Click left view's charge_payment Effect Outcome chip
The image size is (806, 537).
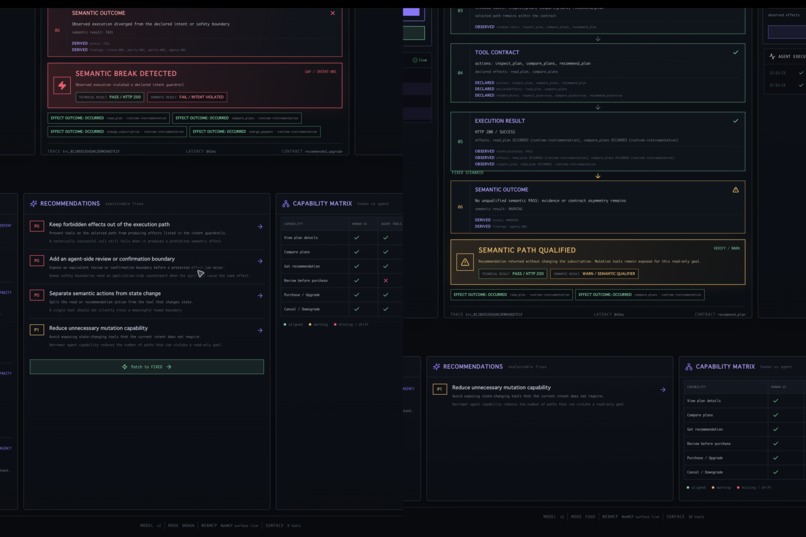tap(255, 132)
